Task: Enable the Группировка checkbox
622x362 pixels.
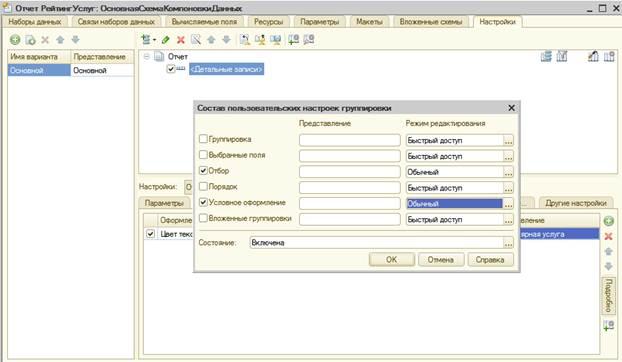Action: 203,139
